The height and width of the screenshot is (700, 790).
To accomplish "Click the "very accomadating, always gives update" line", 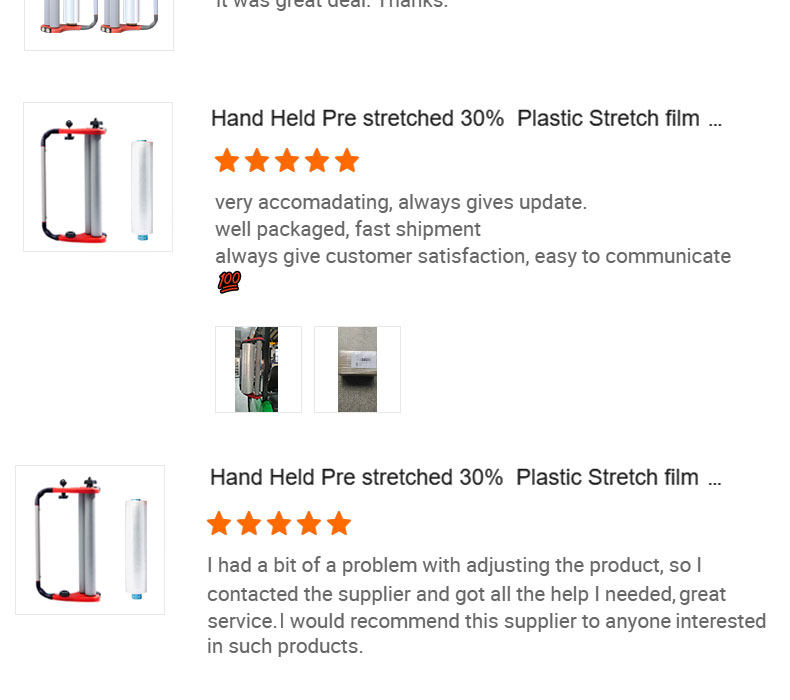I will coord(400,203).
